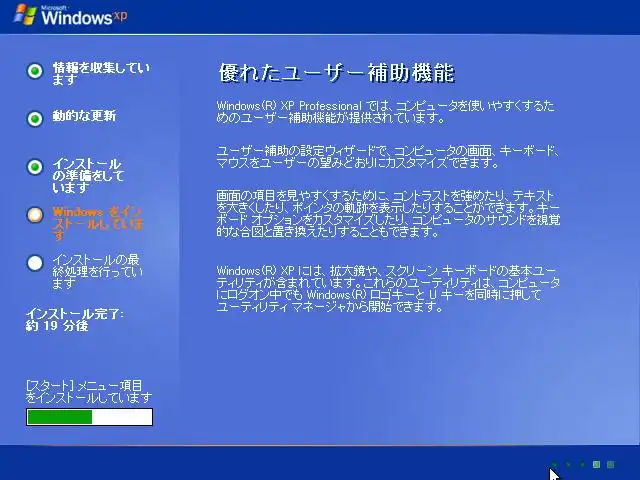Image resolution: width=640 pixels, height=480 pixels.
Task: Click the paragraph starting ユーザー補助の設定ウィザードで
Action: (x=387, y=157)
